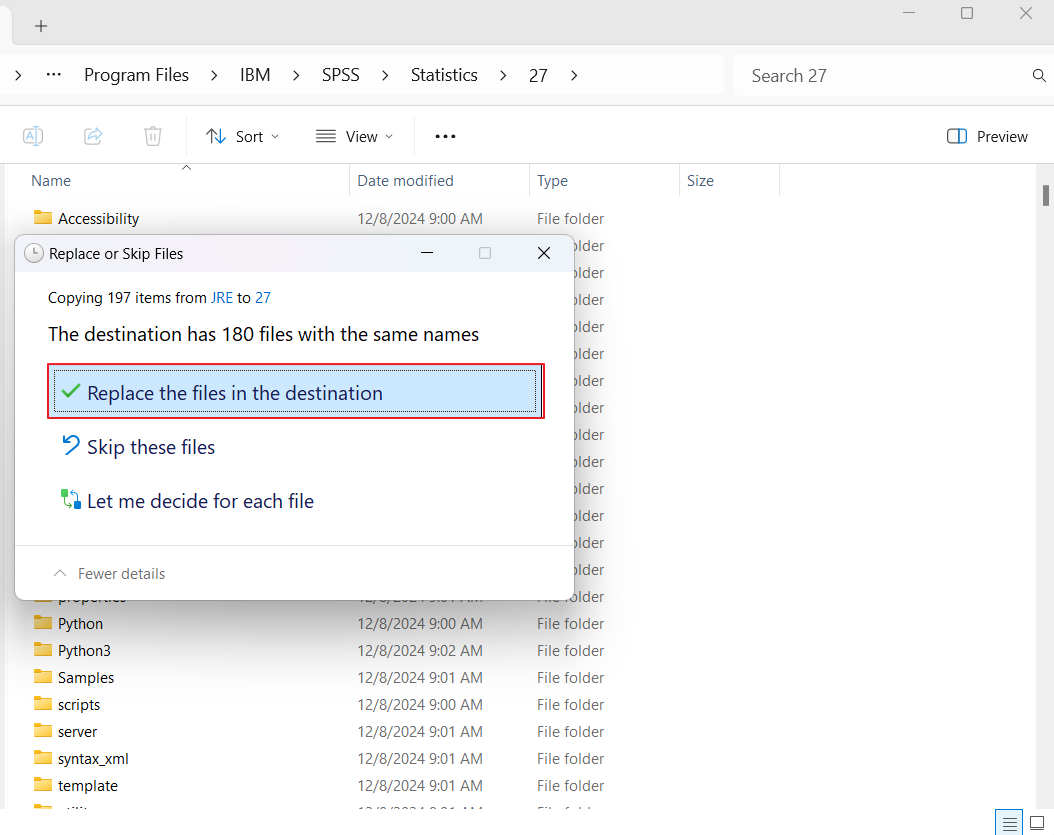1054x835 pixels.
Task: Toggle sort order via the Name column header
Action: 51,180
